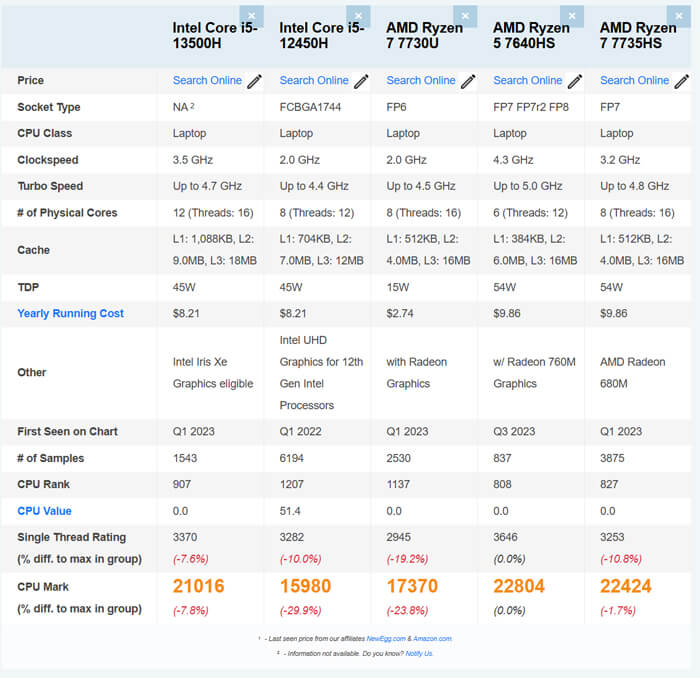Search Online price for i5-13500H

tap(207, 80)
